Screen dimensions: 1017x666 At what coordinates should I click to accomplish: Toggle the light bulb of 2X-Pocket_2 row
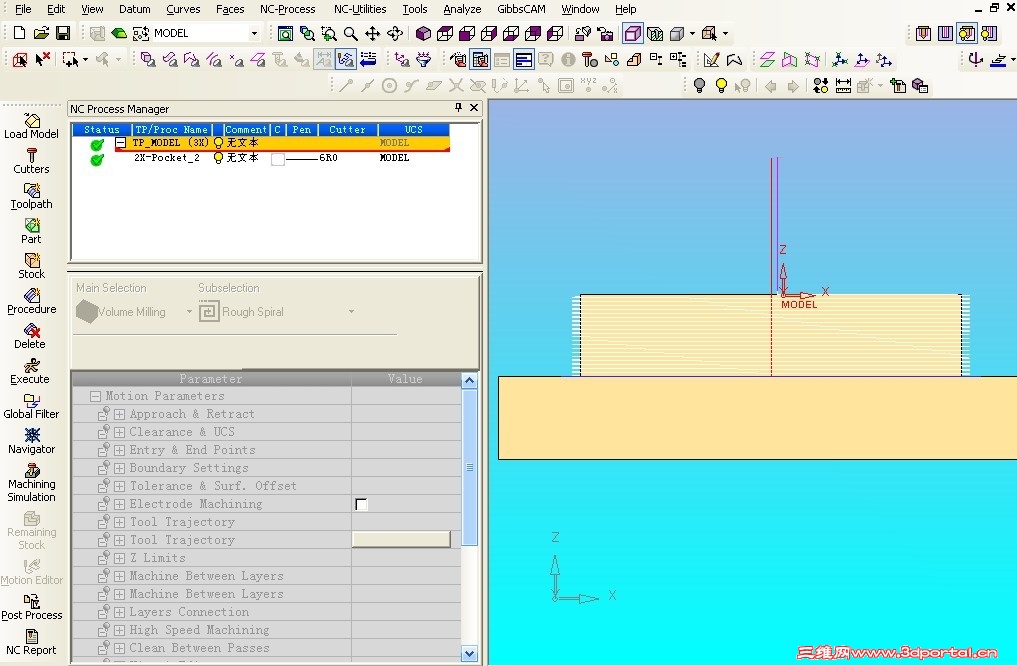tap(219, 158)
